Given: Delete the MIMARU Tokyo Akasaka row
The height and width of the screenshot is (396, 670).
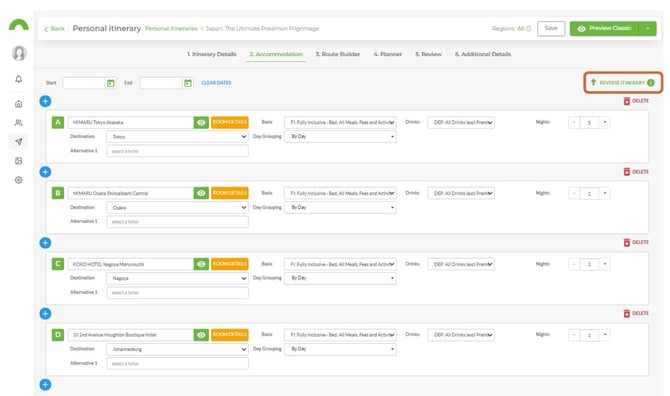Looking at the screenshot, I should tap(636, 101).
